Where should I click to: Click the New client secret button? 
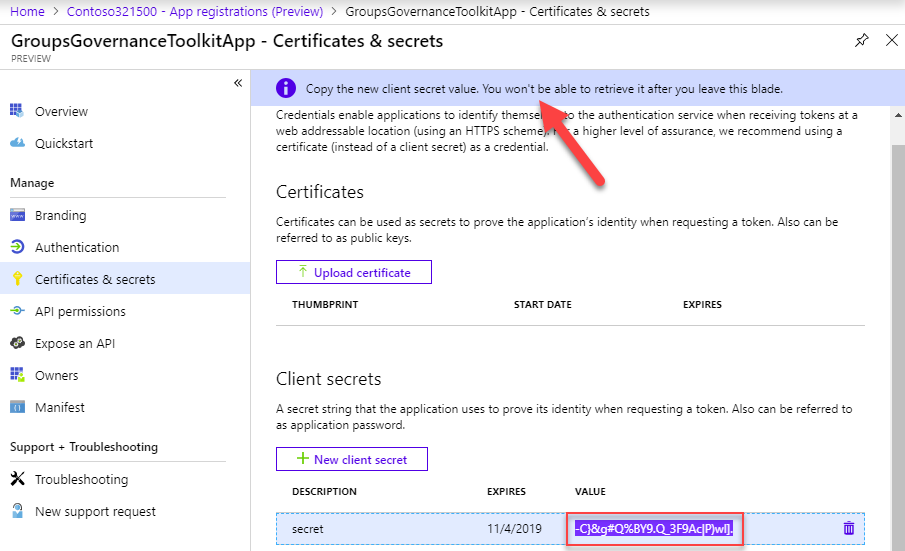pyautogui.click(x=351, y=459)
